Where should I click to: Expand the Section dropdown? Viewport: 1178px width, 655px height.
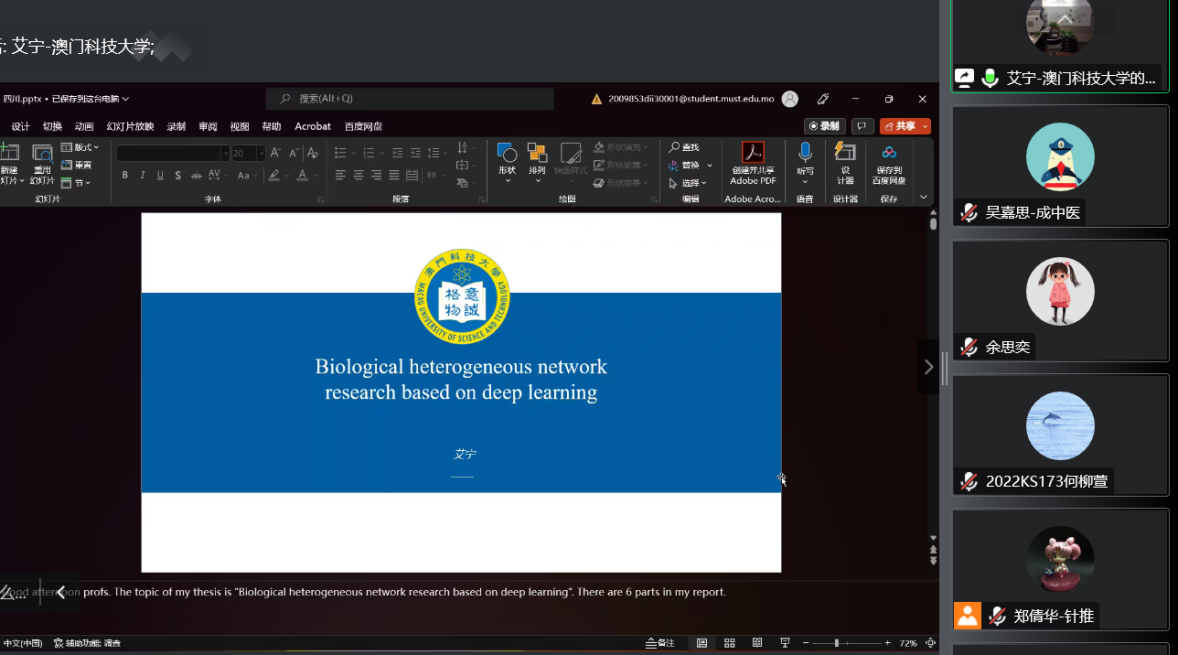tap(76, 183)
